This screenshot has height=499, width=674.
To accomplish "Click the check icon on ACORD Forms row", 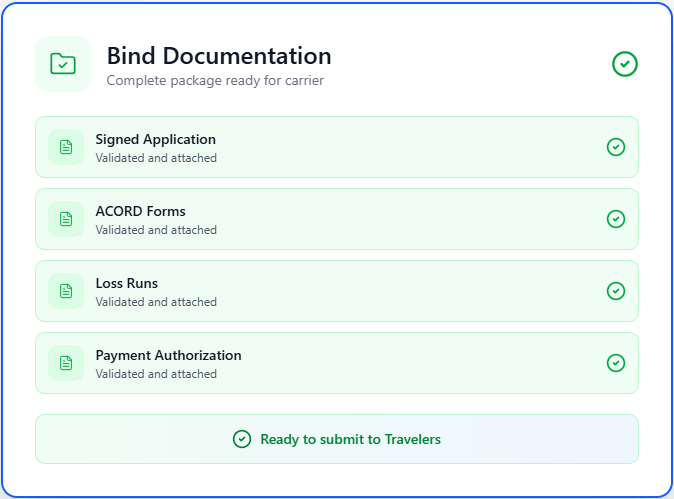I will [x=616, y=219].
